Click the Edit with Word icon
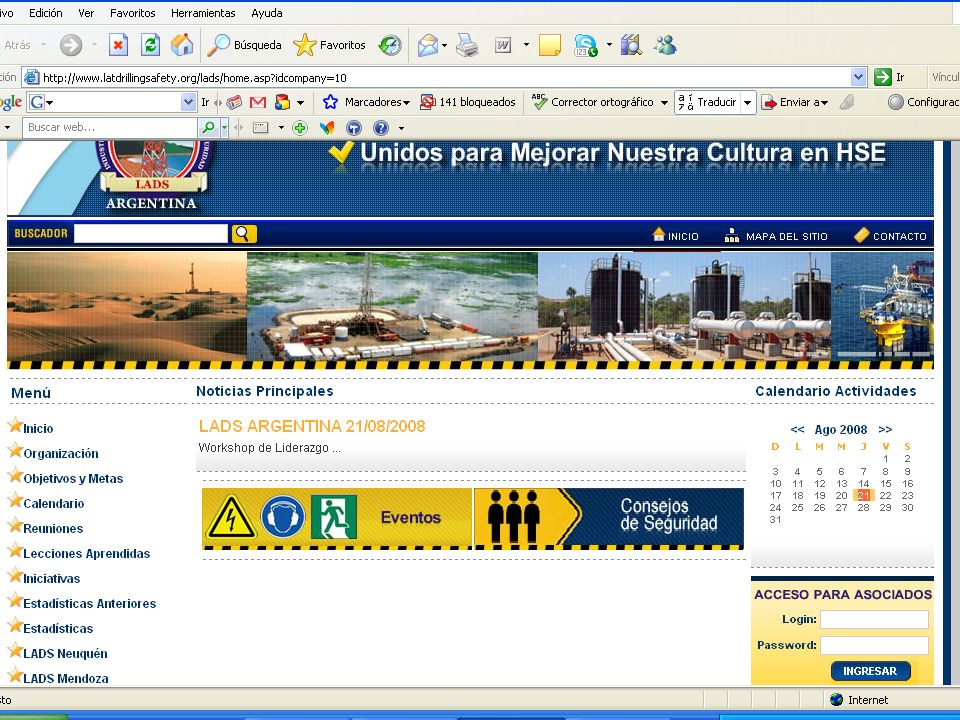 503,45
